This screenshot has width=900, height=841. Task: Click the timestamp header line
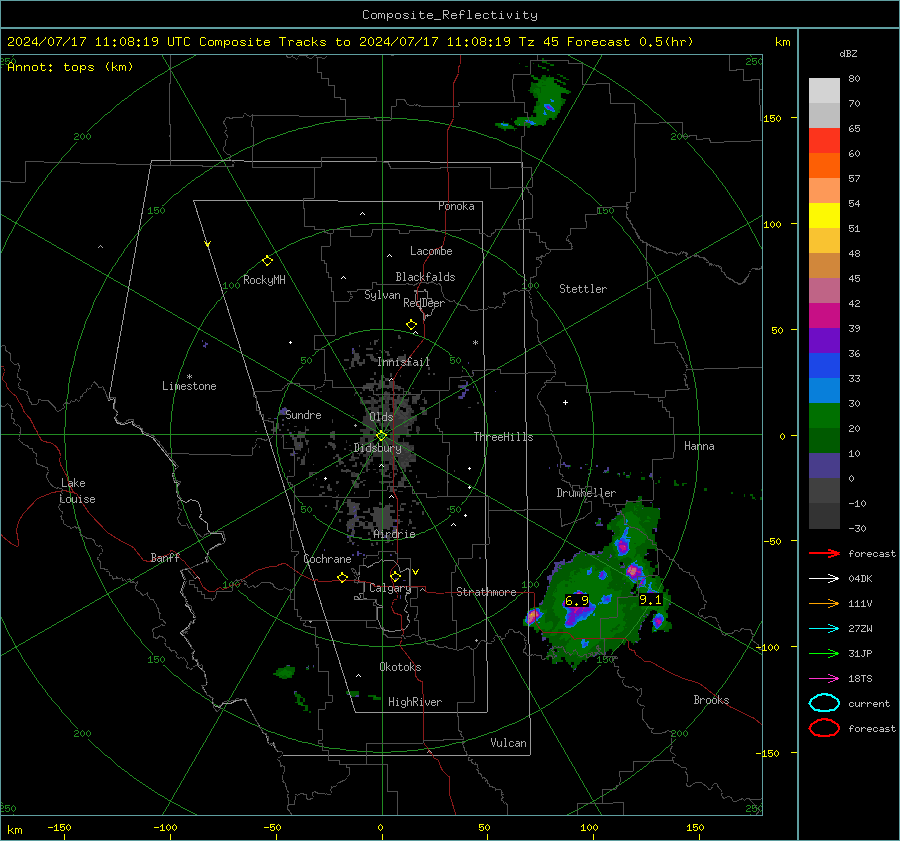tap(350, 42)
